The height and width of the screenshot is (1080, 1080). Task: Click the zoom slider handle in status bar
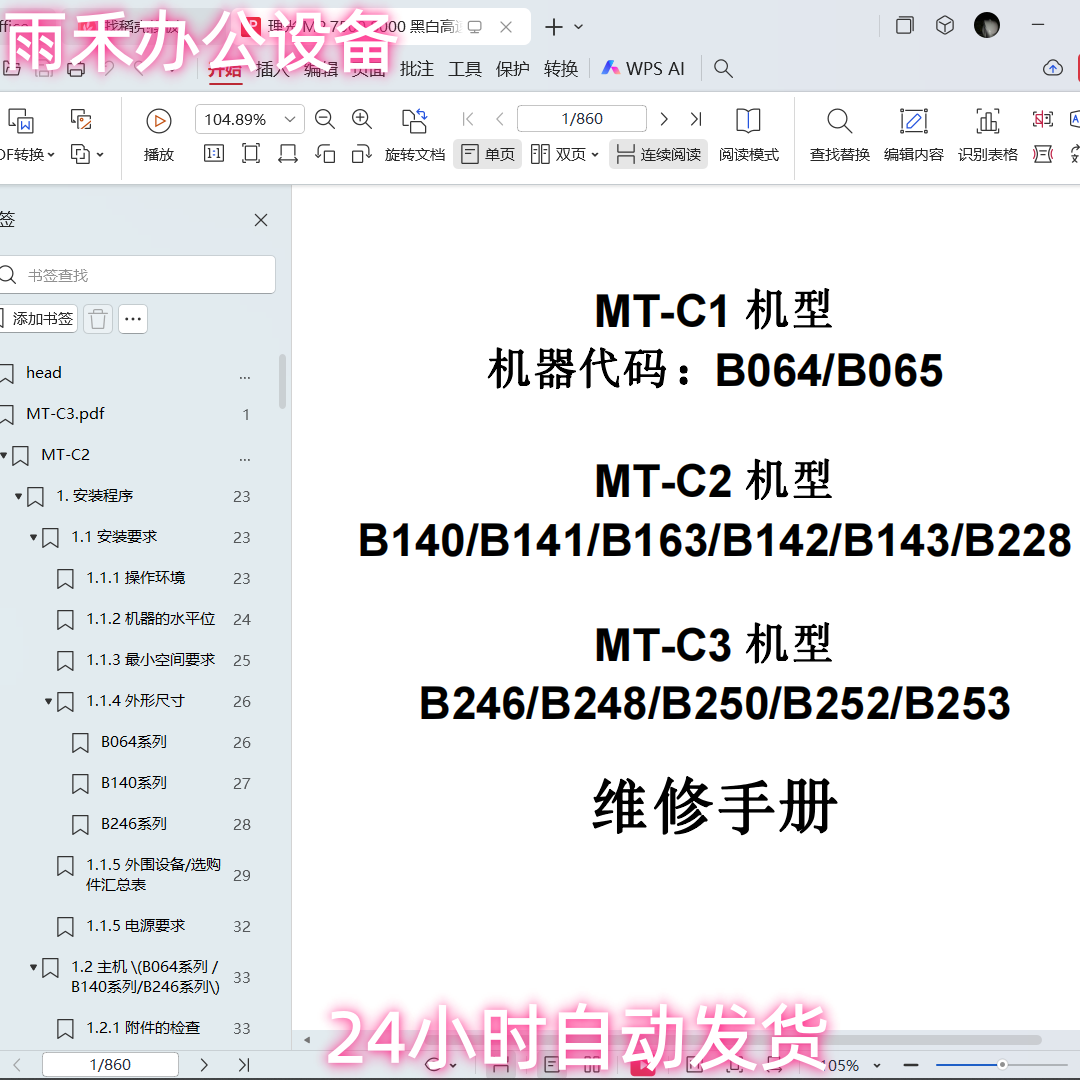pos(1002,1065)
